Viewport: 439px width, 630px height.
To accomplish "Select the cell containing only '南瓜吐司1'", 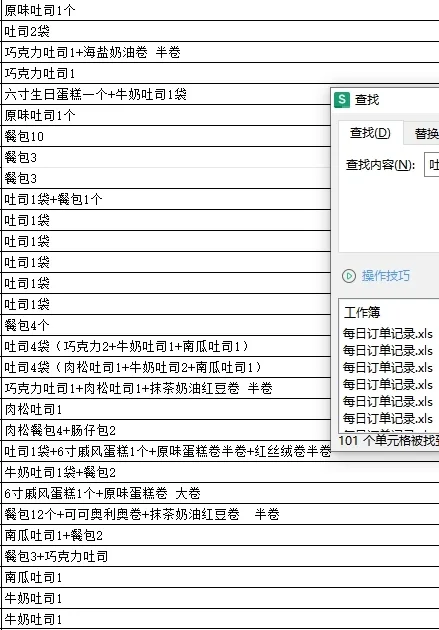I will coord(220,577).
